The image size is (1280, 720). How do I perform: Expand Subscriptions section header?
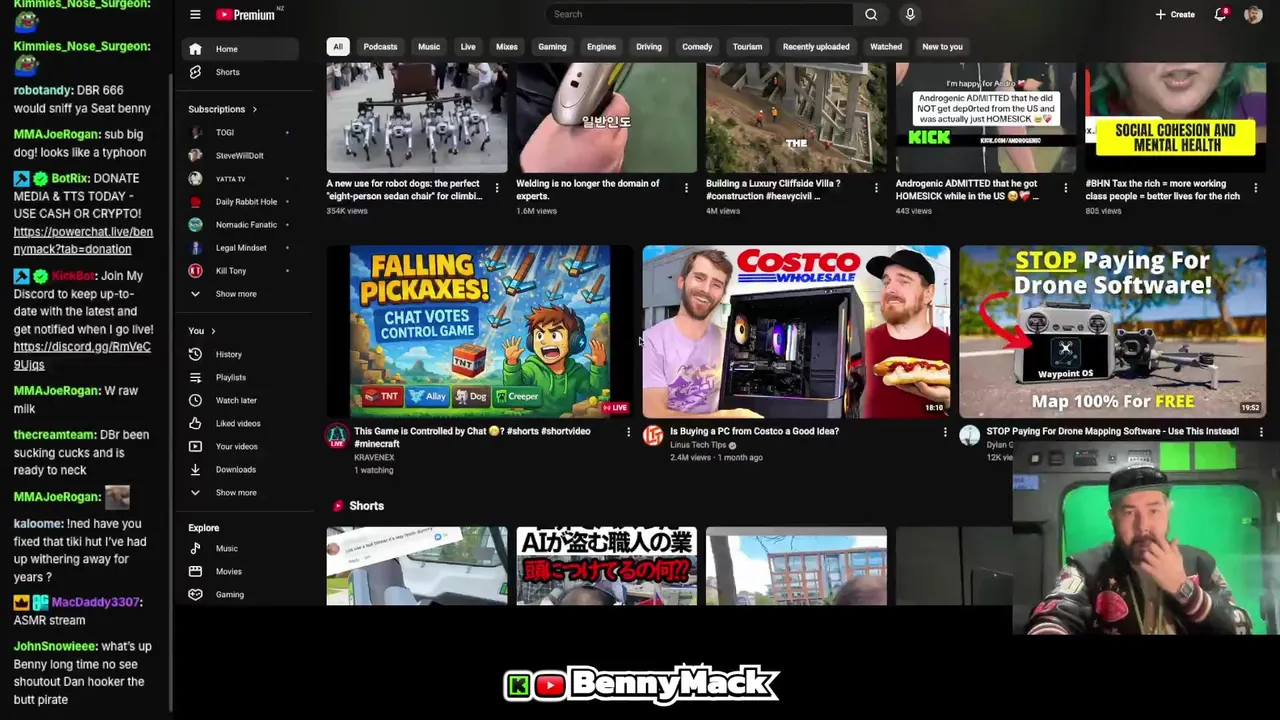[223, 109]
